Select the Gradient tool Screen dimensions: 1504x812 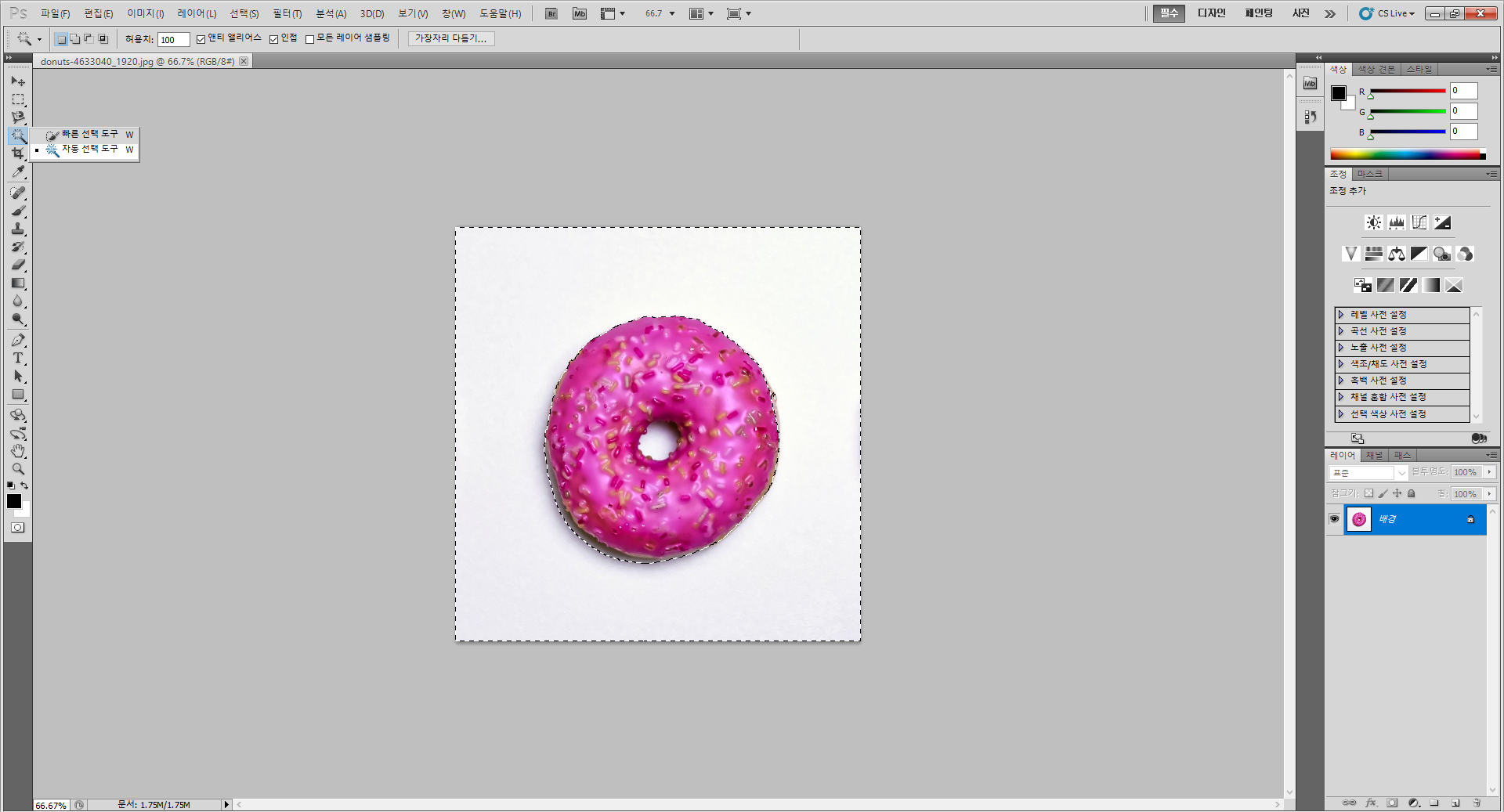[x=18, y=283]
